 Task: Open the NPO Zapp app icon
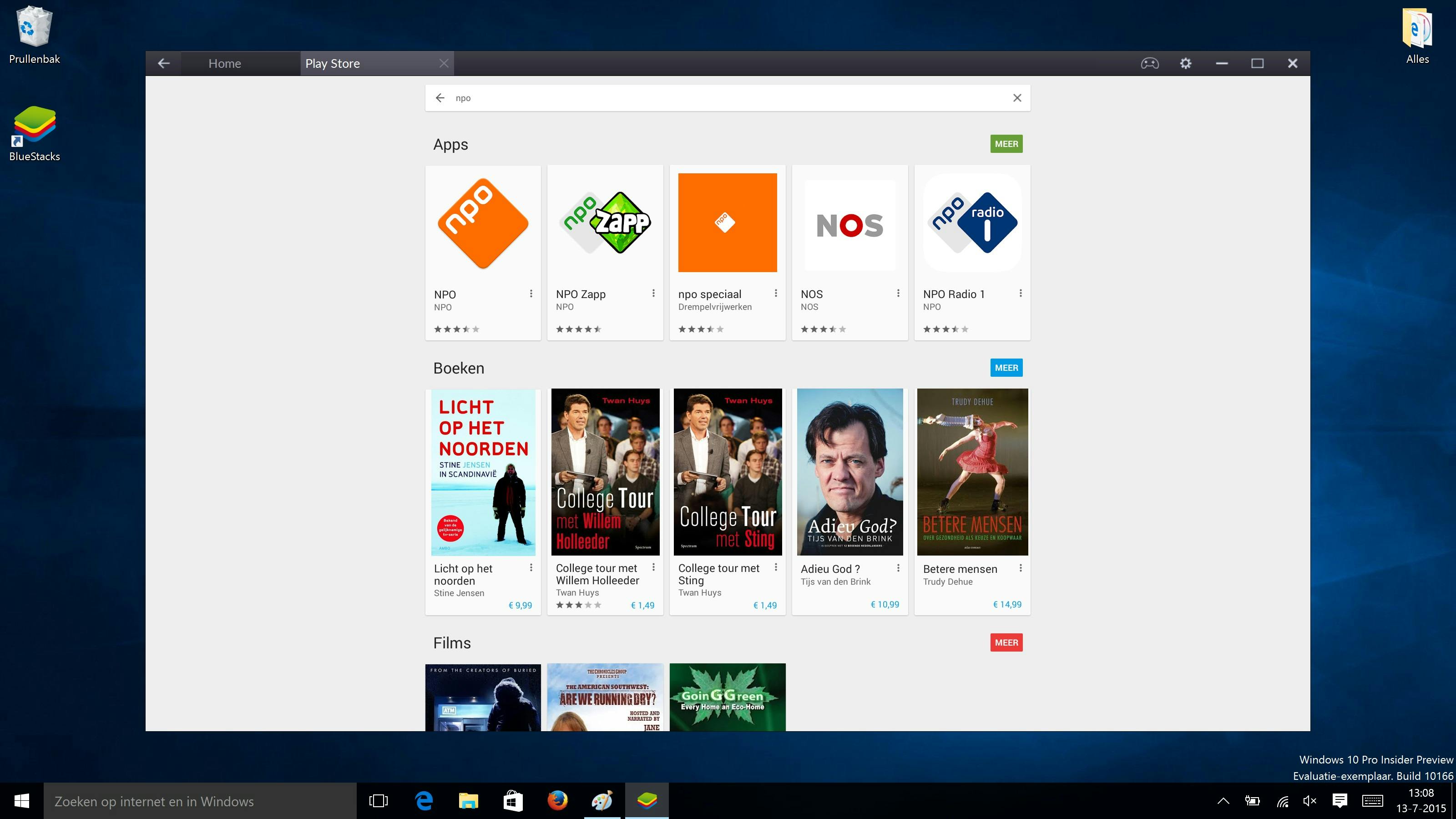(x=605, y=223)
